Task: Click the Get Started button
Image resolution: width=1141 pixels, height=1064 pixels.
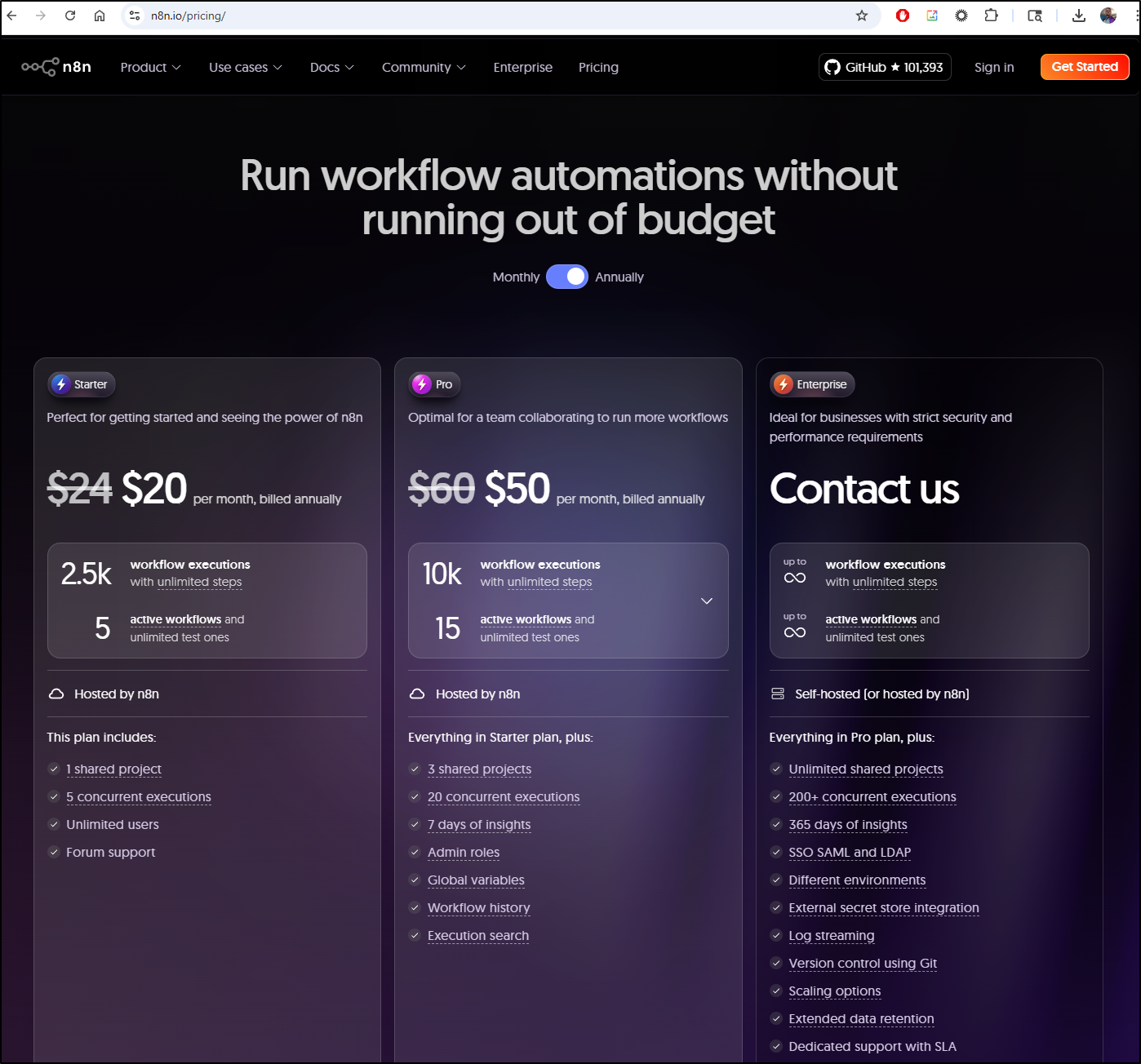Action: [1085, 67]
